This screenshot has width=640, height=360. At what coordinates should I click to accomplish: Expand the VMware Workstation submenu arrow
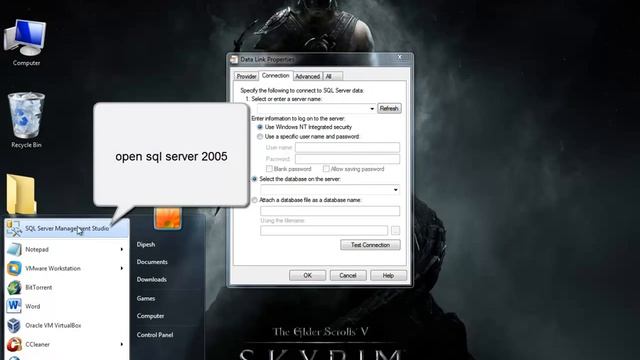pyautogui.click(x=122, y=268)
